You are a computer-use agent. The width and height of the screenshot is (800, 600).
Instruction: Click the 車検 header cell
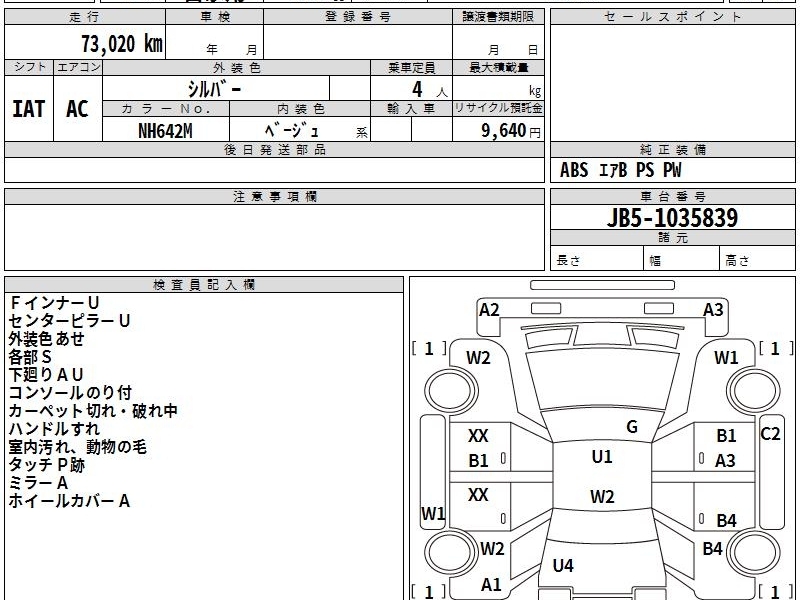click(x=215, y=17)
